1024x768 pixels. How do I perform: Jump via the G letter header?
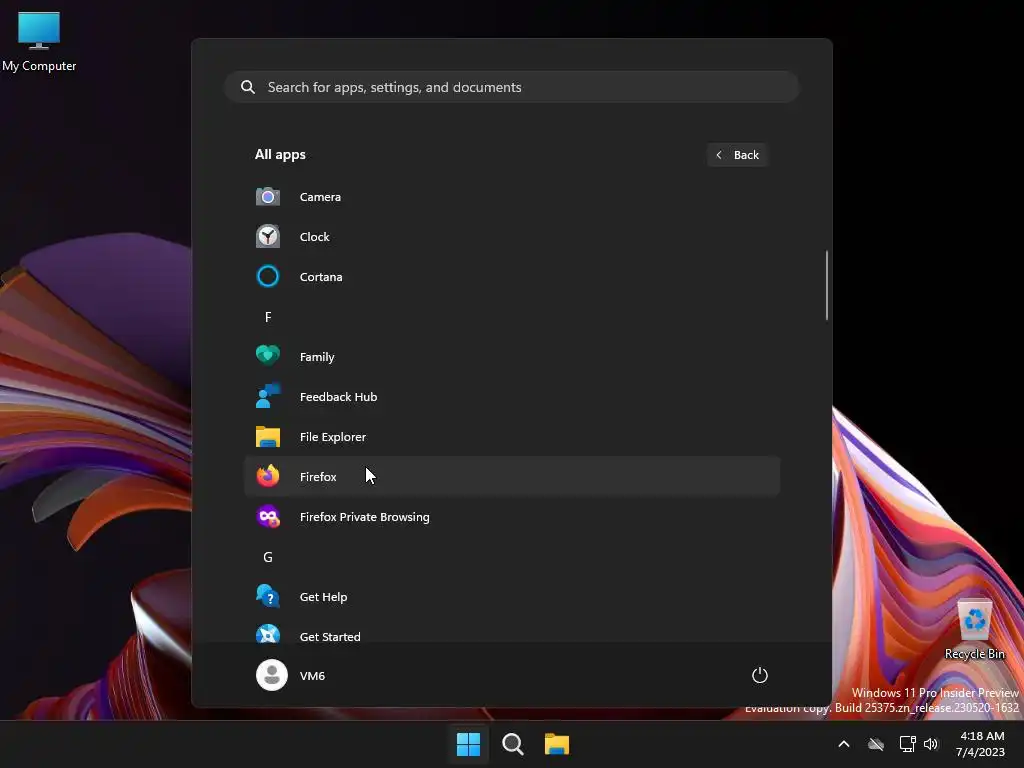pos(268,557)
